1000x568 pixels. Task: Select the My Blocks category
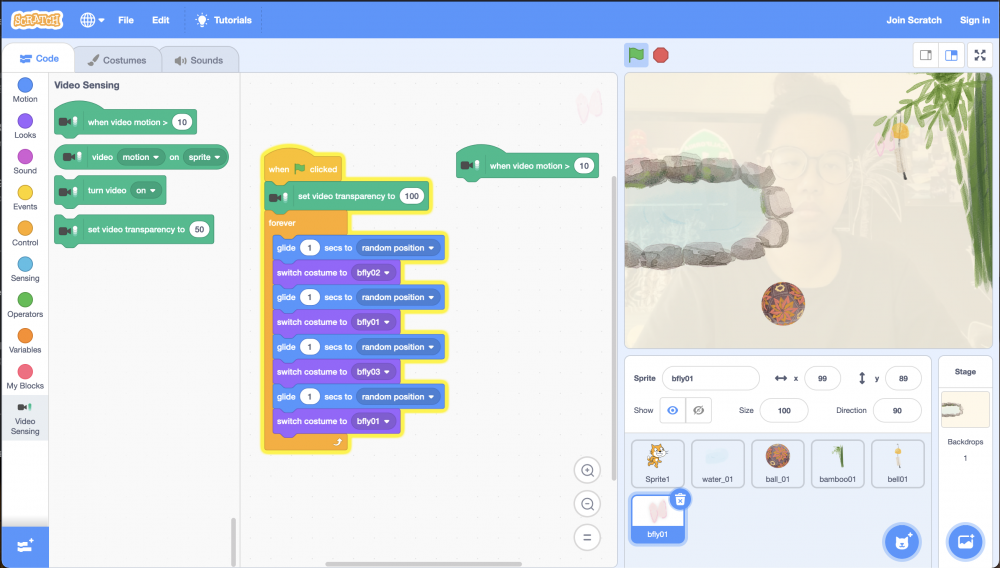(25, 376)
